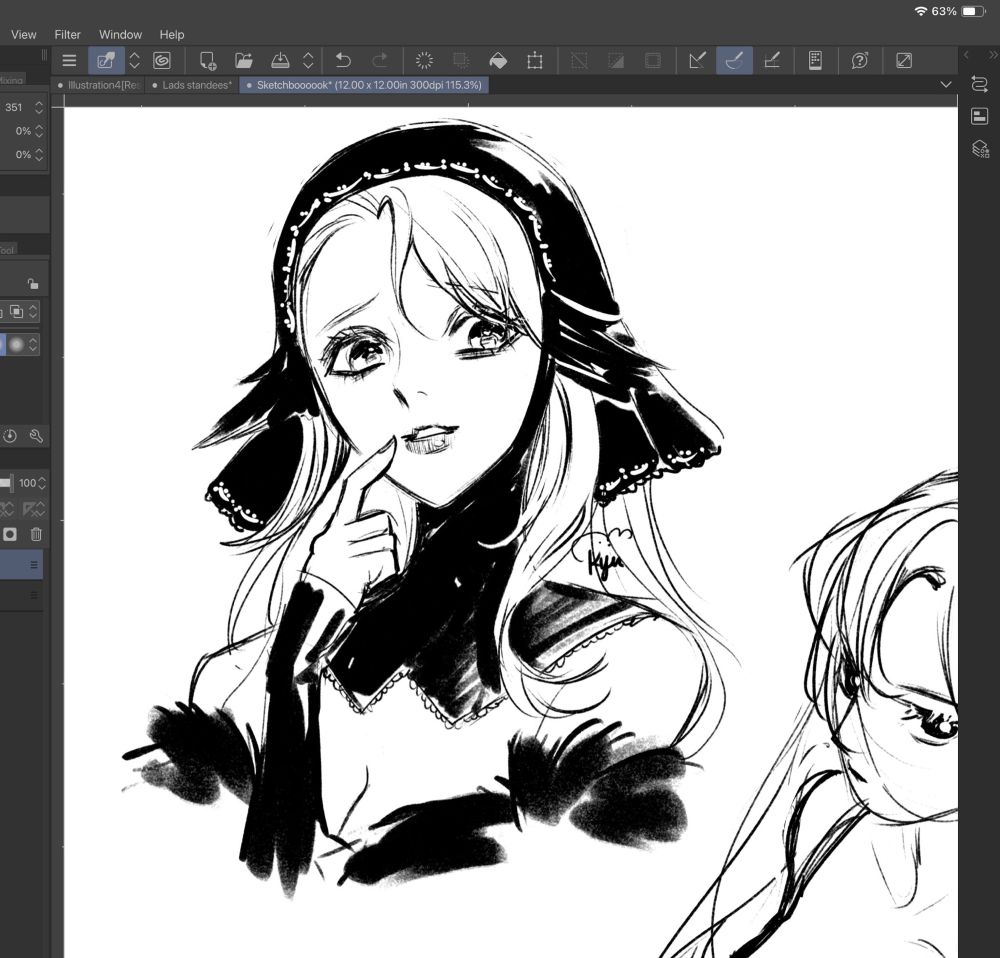The height and width of the screenshot is (958, 1000).
Task: Open the View menu
Action: (x=24, y=34)
